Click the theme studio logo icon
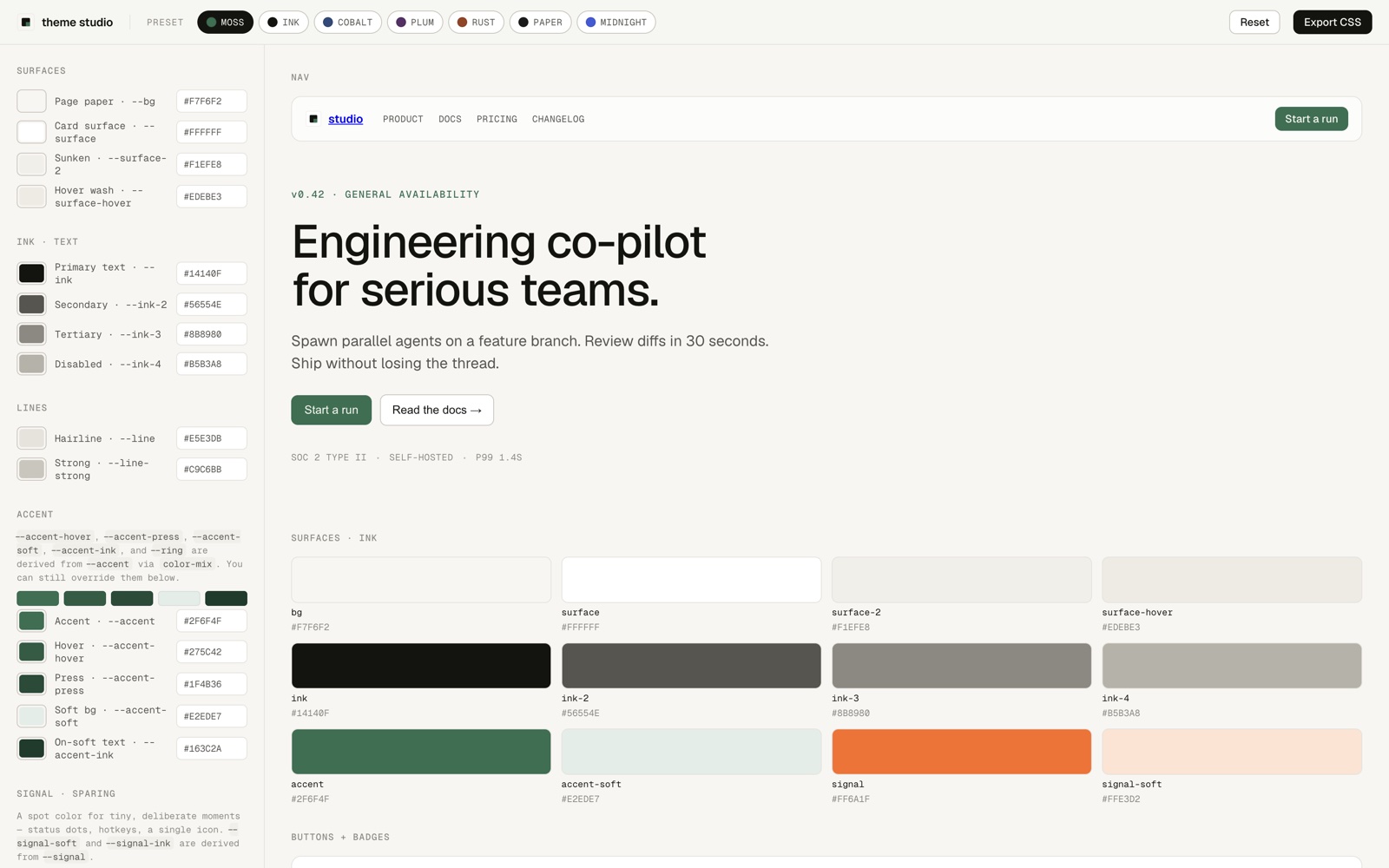 26,23
